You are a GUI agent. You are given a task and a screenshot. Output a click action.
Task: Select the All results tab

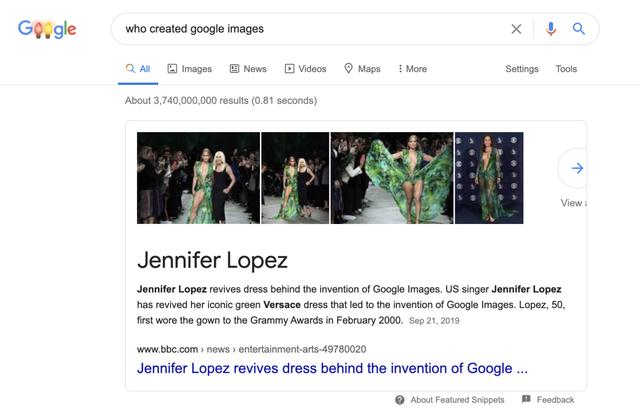[x=138, y=69]
